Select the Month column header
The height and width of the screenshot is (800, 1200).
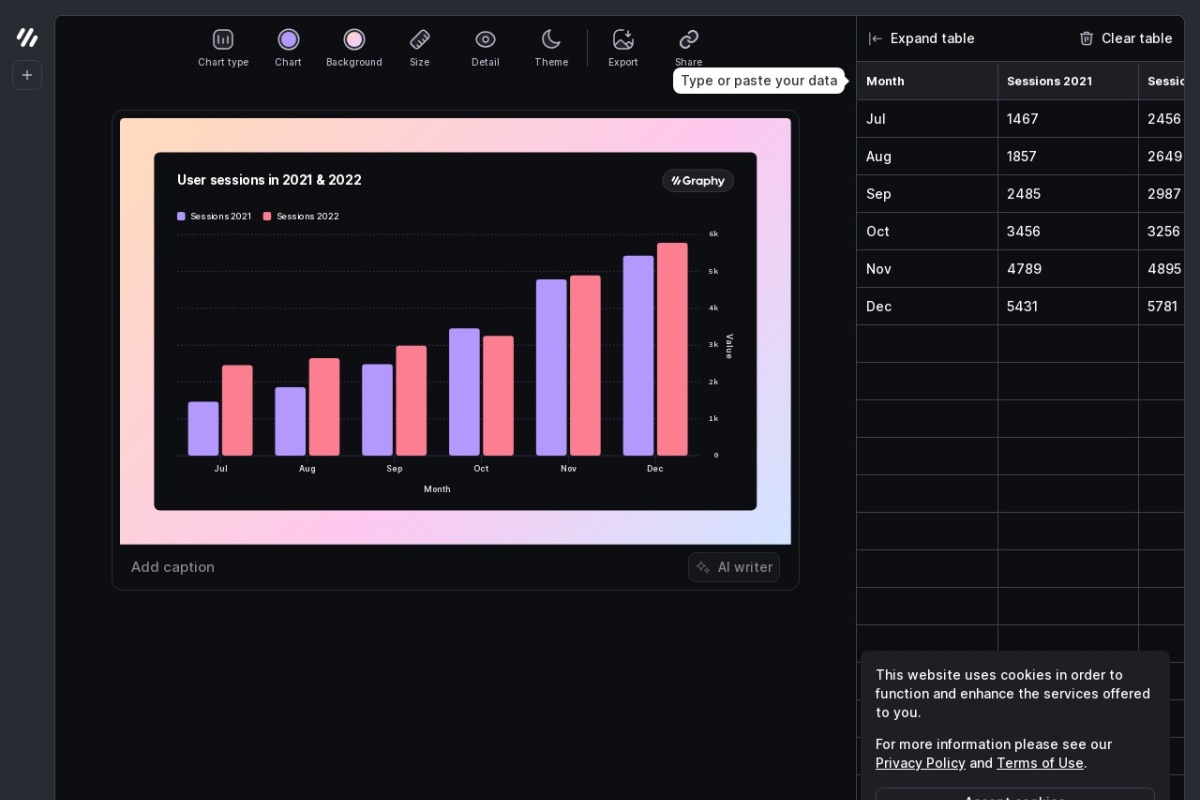click(x=926, y=81)
